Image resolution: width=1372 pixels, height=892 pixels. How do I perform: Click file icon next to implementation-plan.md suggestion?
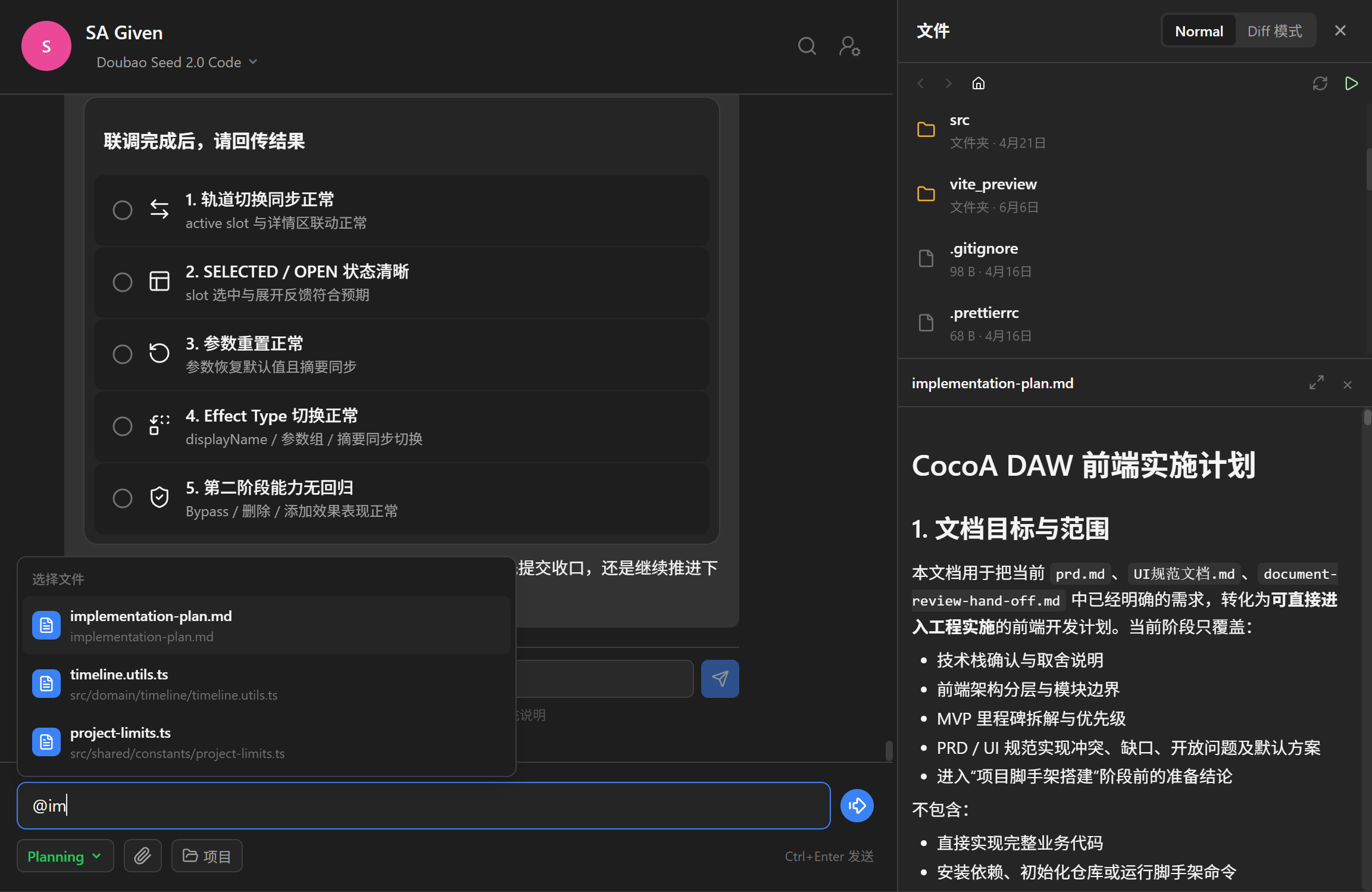pos(46,625)
